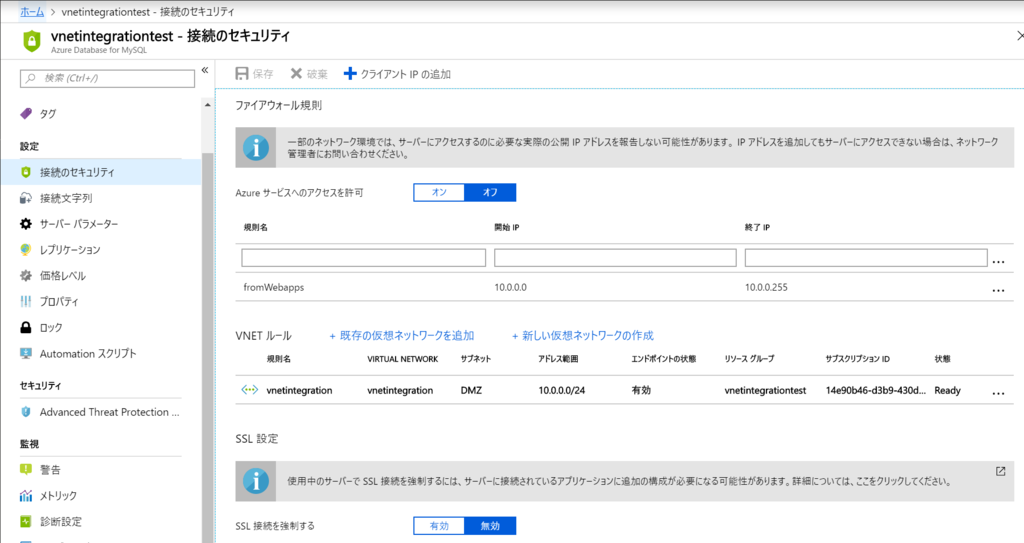Click the 10.0.0.255 end IP cell
The height and width of the screenshot is (543, 1024).
coord(766,288)
